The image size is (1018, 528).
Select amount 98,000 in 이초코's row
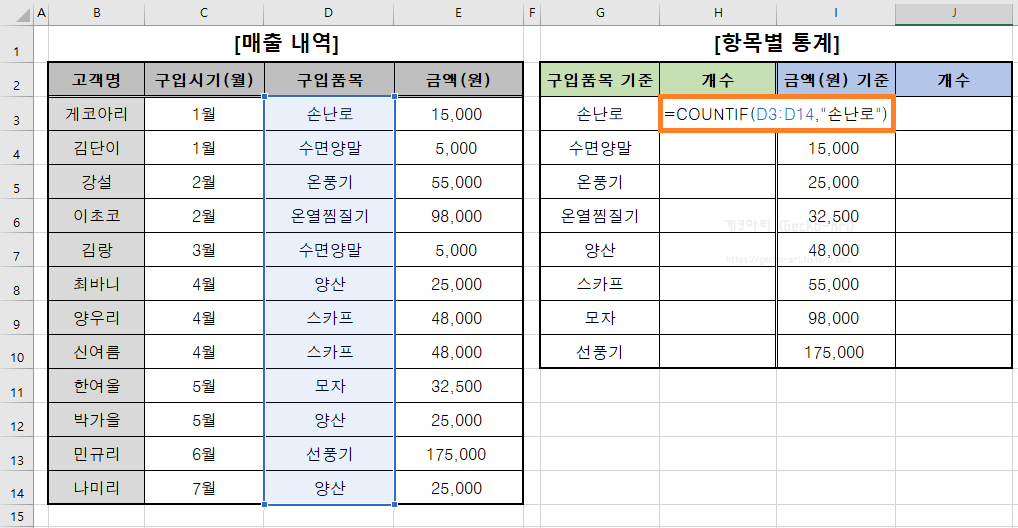point(458,216)
